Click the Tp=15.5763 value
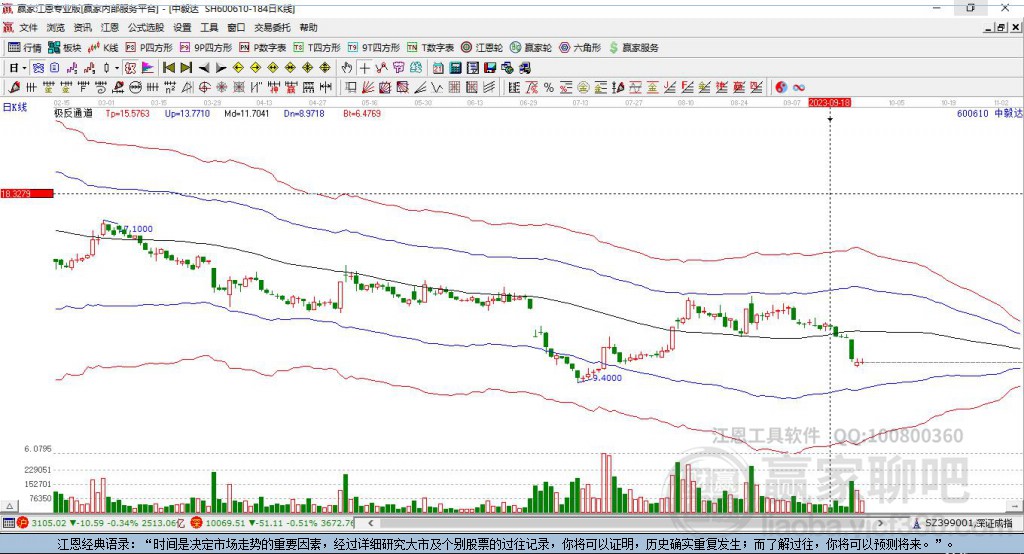The width and height of the screenshot is (1024, 554). pos(127,113)
